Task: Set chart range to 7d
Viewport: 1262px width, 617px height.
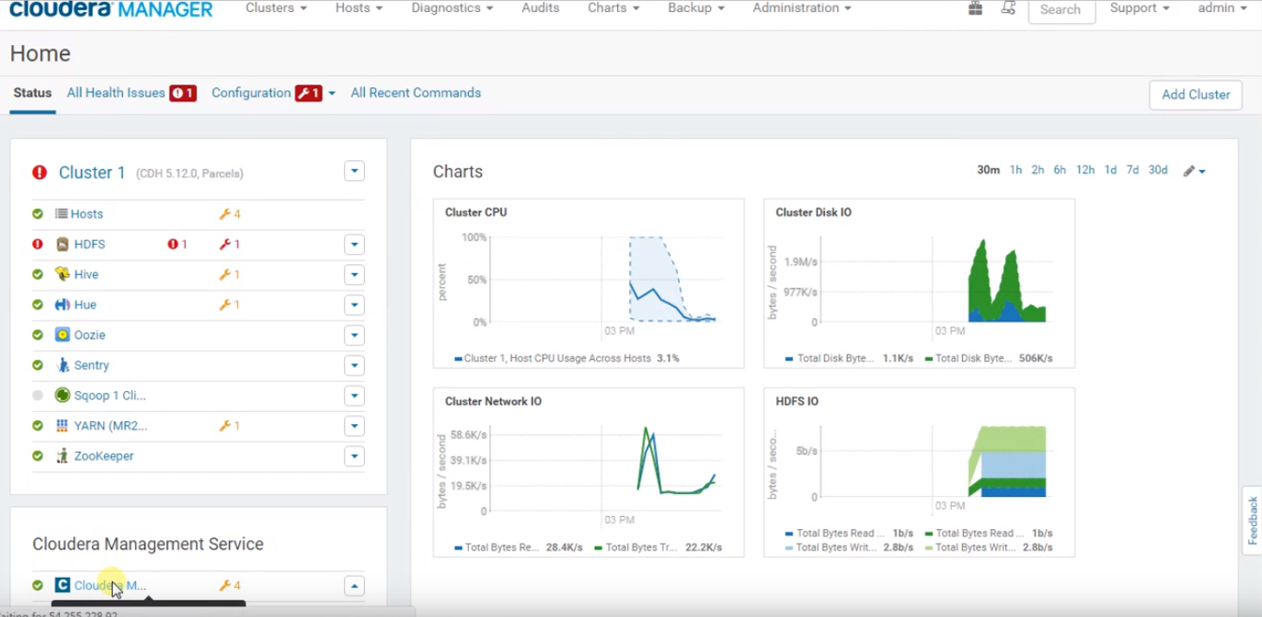Action: [1132, 170]
